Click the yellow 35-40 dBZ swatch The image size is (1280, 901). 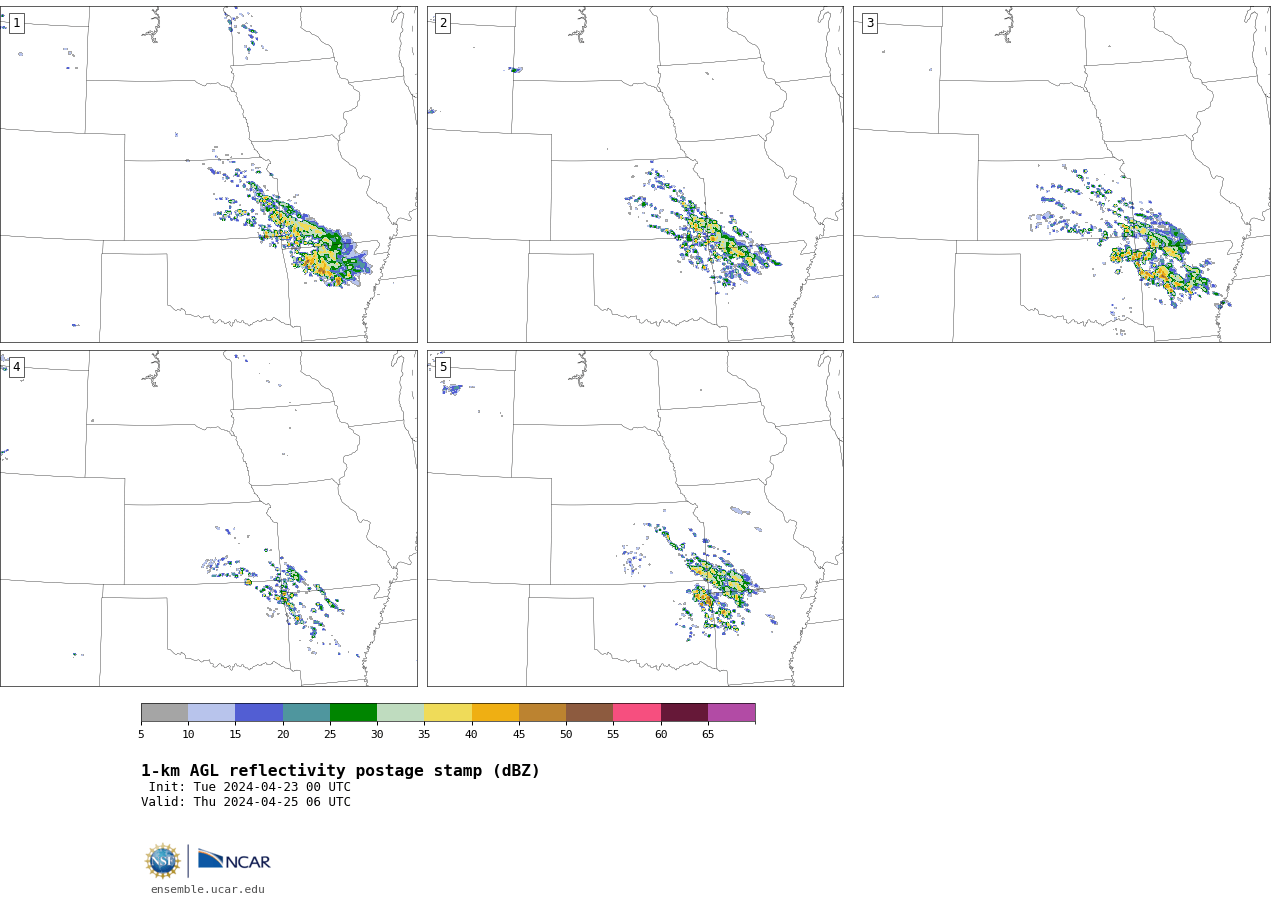[448, 713]
